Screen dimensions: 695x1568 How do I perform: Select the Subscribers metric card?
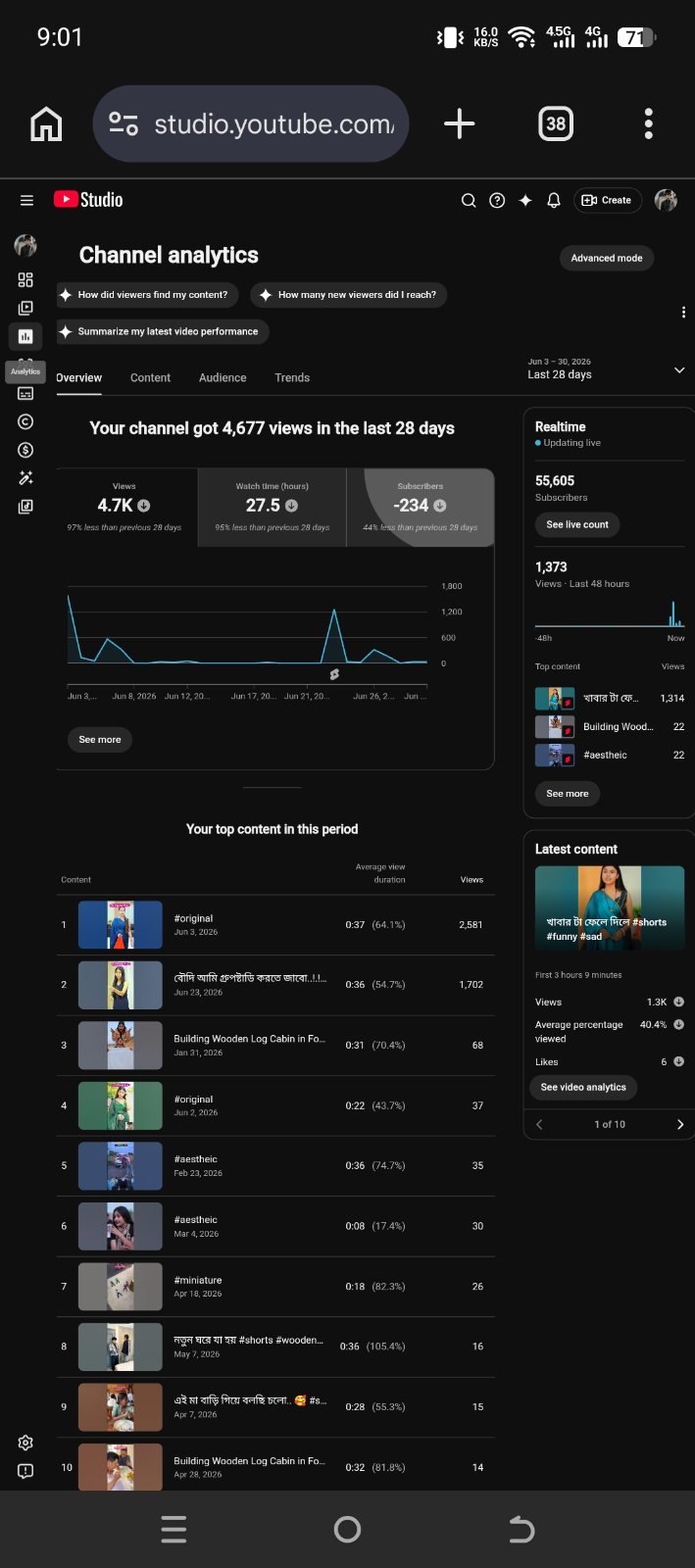point(421,508)
